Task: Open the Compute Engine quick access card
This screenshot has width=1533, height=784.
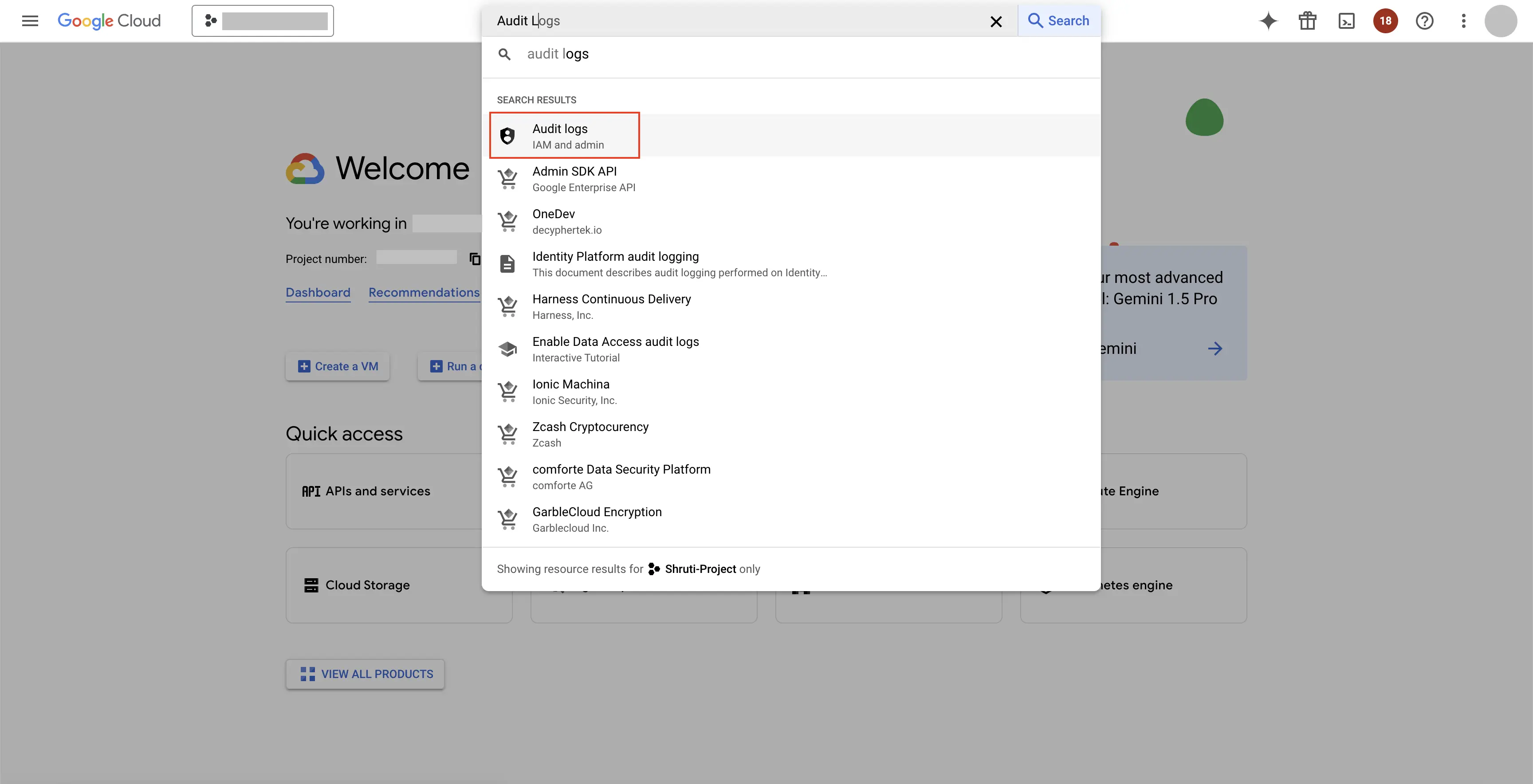Action: (1174, 491)
